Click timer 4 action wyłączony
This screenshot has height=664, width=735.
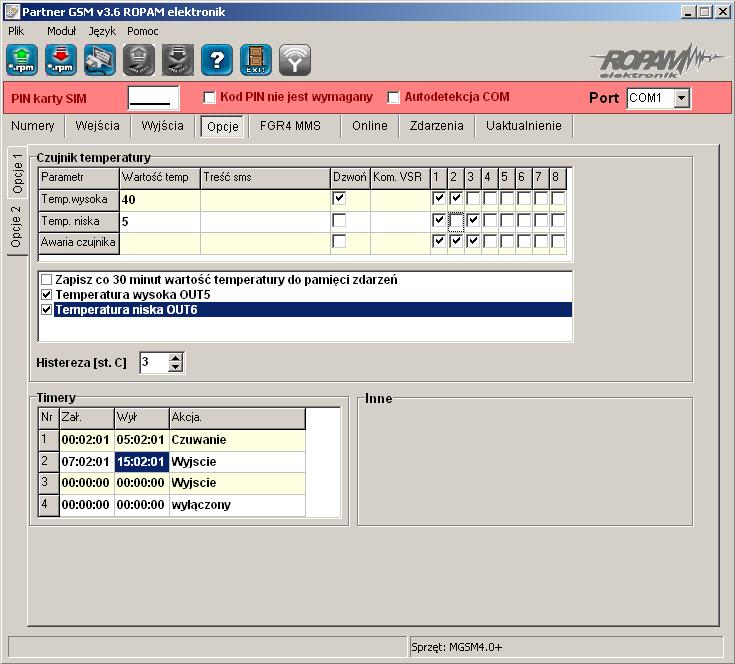coord(237,505)
